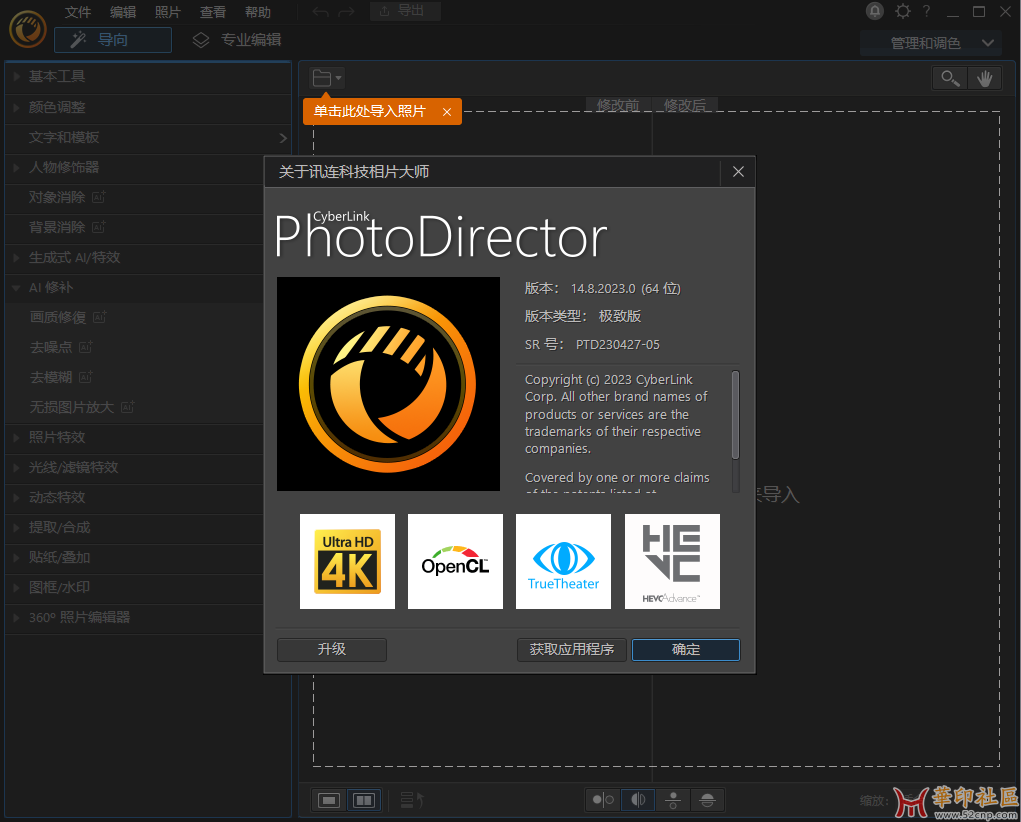Open the notification bell icon
The image size is (1021, 822).
coord(874,11)
